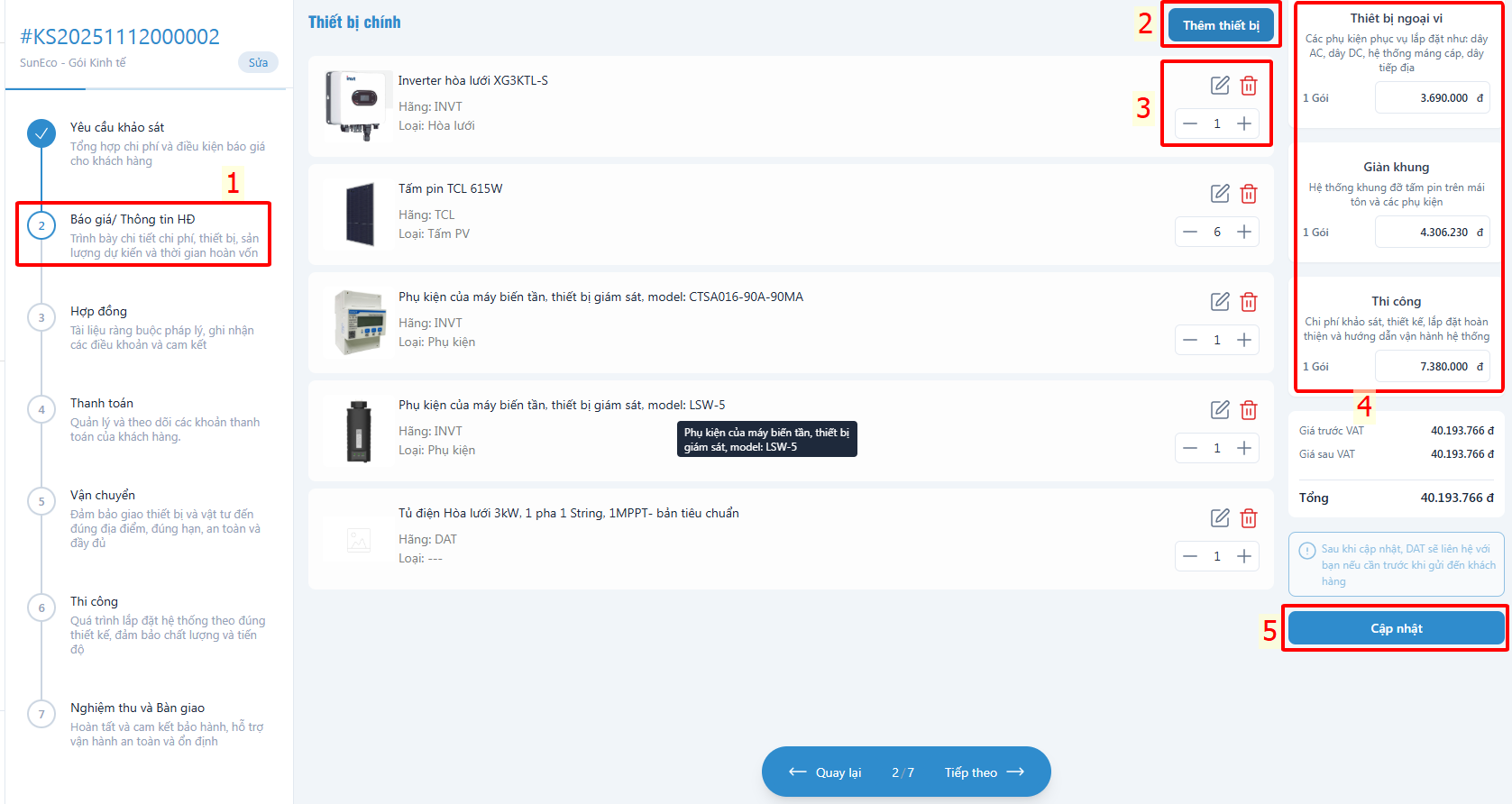This screenshot has height=804, width=1512.
Task: Click the Thêm thiết bị button
Action: tap(1221, 25)
